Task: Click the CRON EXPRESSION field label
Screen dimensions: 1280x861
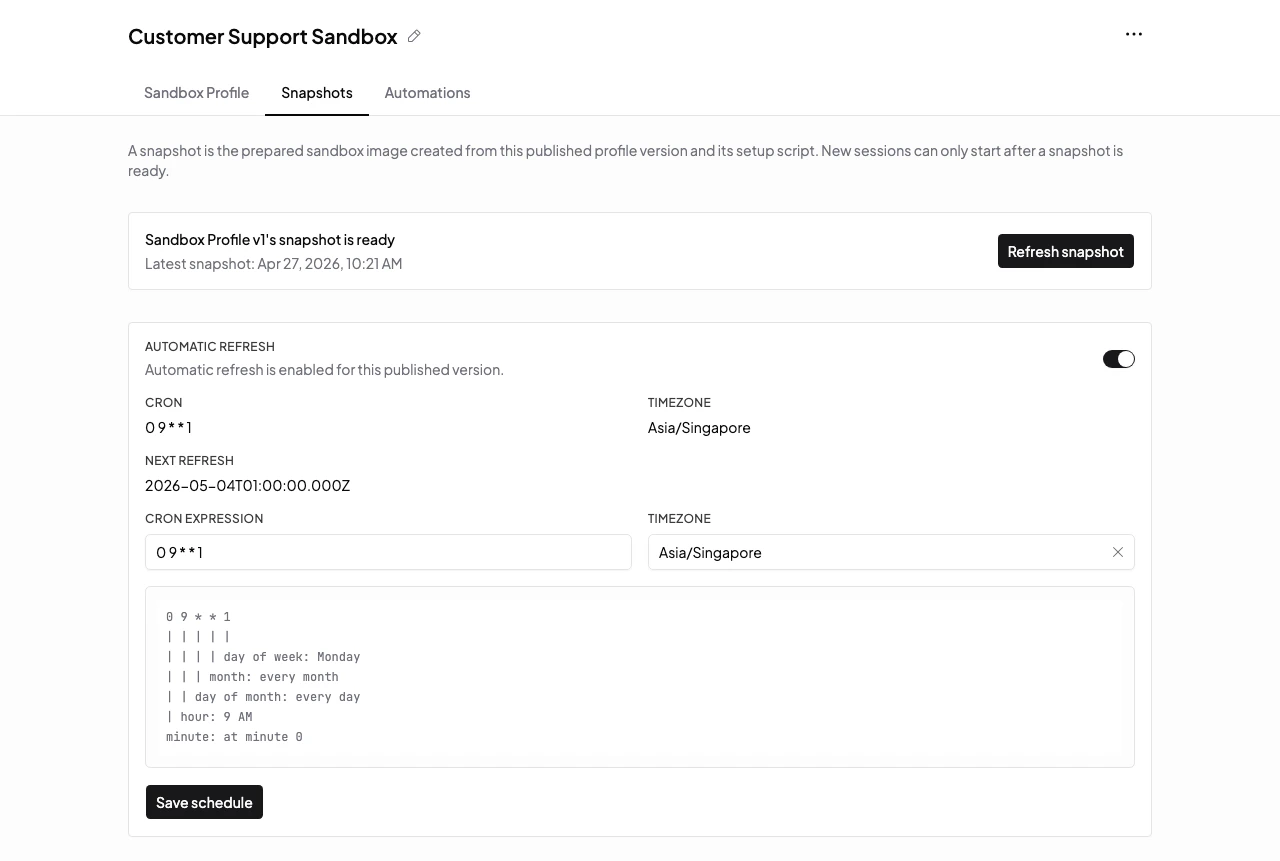Action: [x=204, y=519]
